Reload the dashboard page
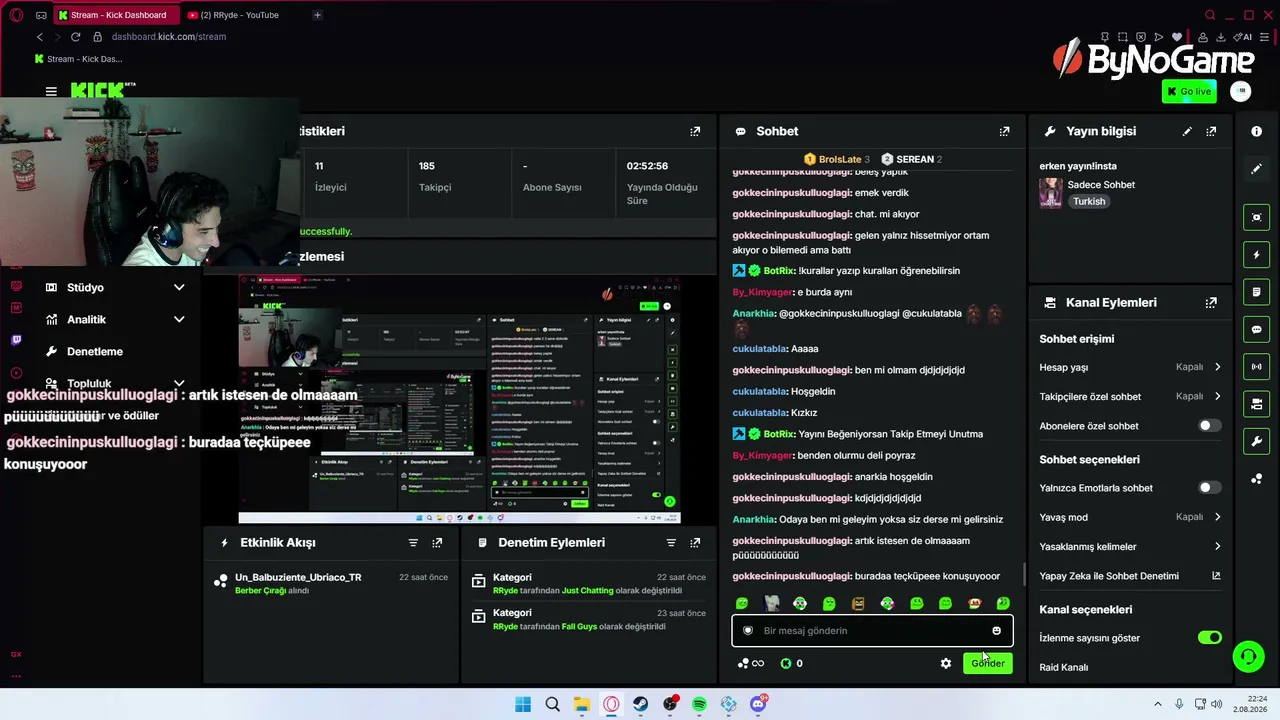This screenshot has width=1280, height=720. [75, 37]
